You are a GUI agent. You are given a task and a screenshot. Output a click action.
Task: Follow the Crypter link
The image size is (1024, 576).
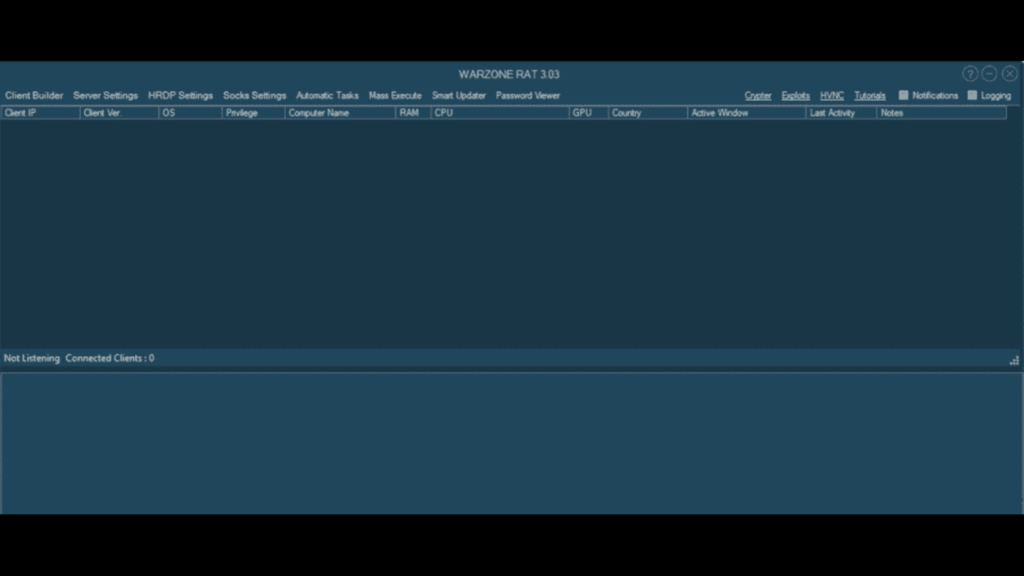click(758, 95)
